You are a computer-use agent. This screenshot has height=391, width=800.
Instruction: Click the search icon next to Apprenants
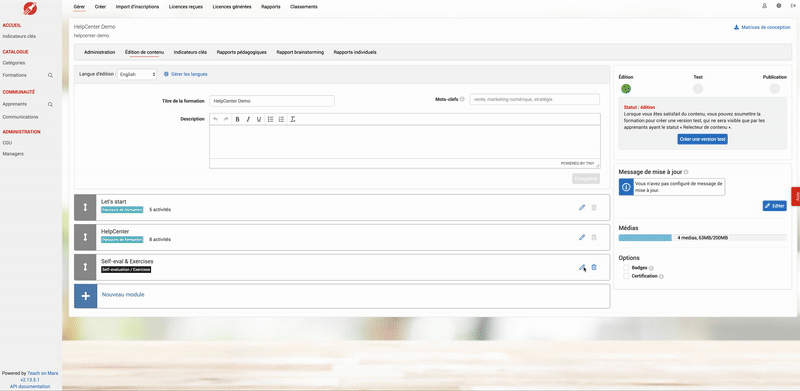pos(51,104)
